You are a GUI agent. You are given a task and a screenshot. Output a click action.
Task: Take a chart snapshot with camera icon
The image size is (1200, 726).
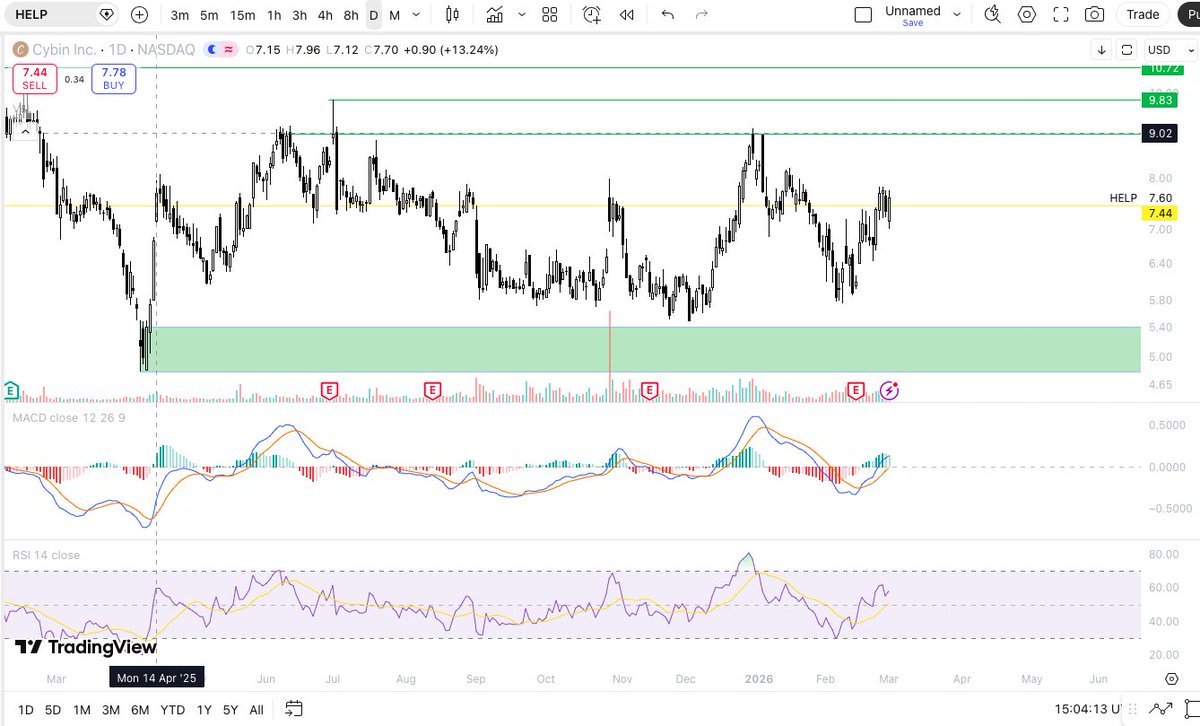pos(1095,15)
